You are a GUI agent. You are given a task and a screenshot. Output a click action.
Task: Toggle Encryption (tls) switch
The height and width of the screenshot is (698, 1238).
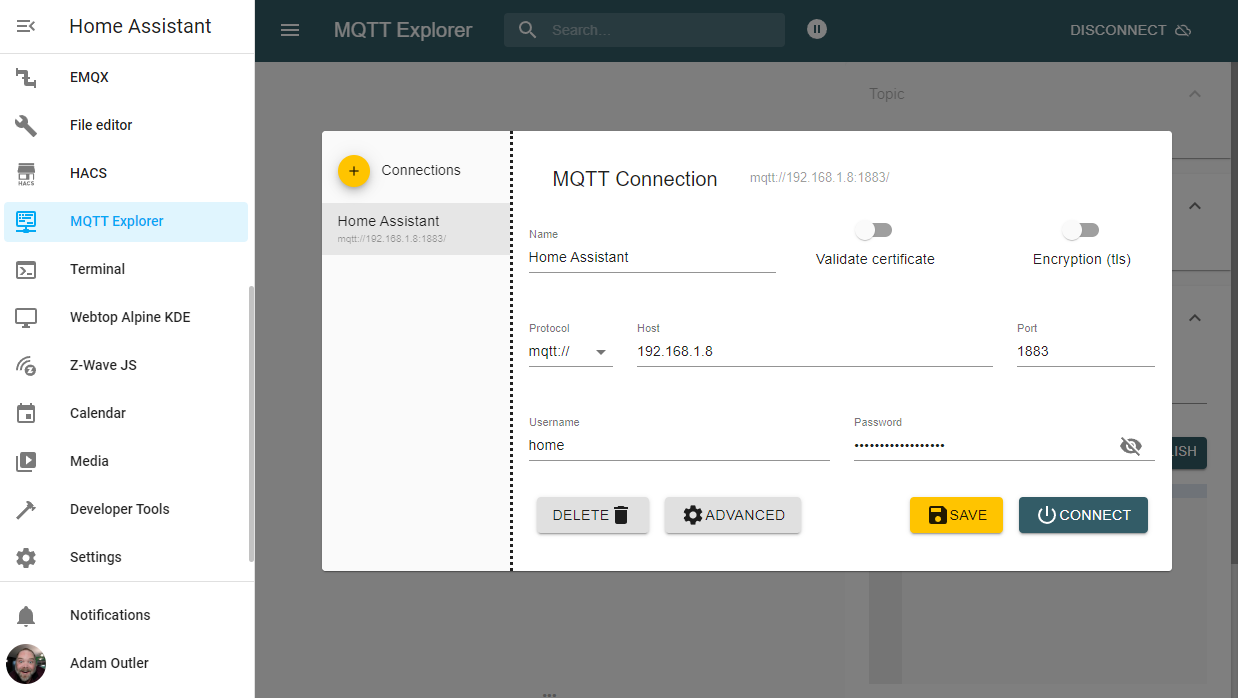[x=1081, y=231]
